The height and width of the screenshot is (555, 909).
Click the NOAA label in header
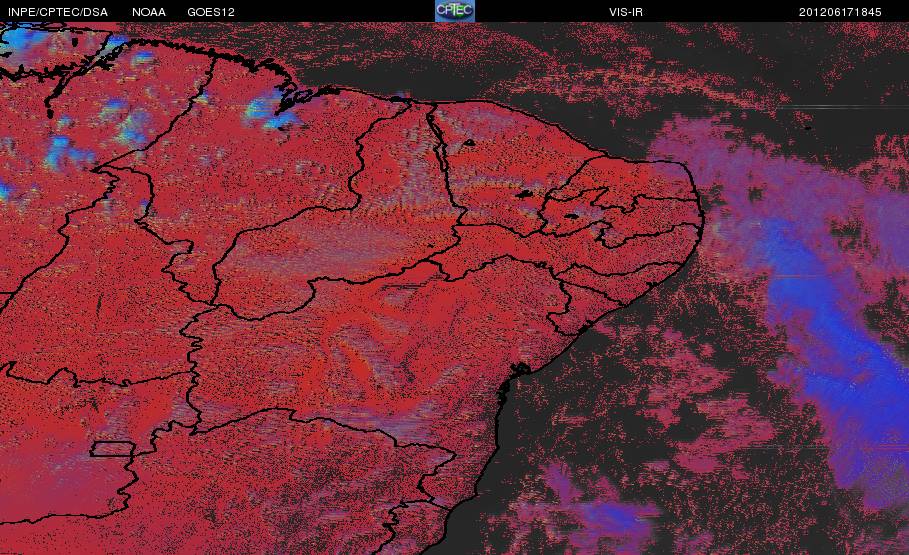click(149, 12)
